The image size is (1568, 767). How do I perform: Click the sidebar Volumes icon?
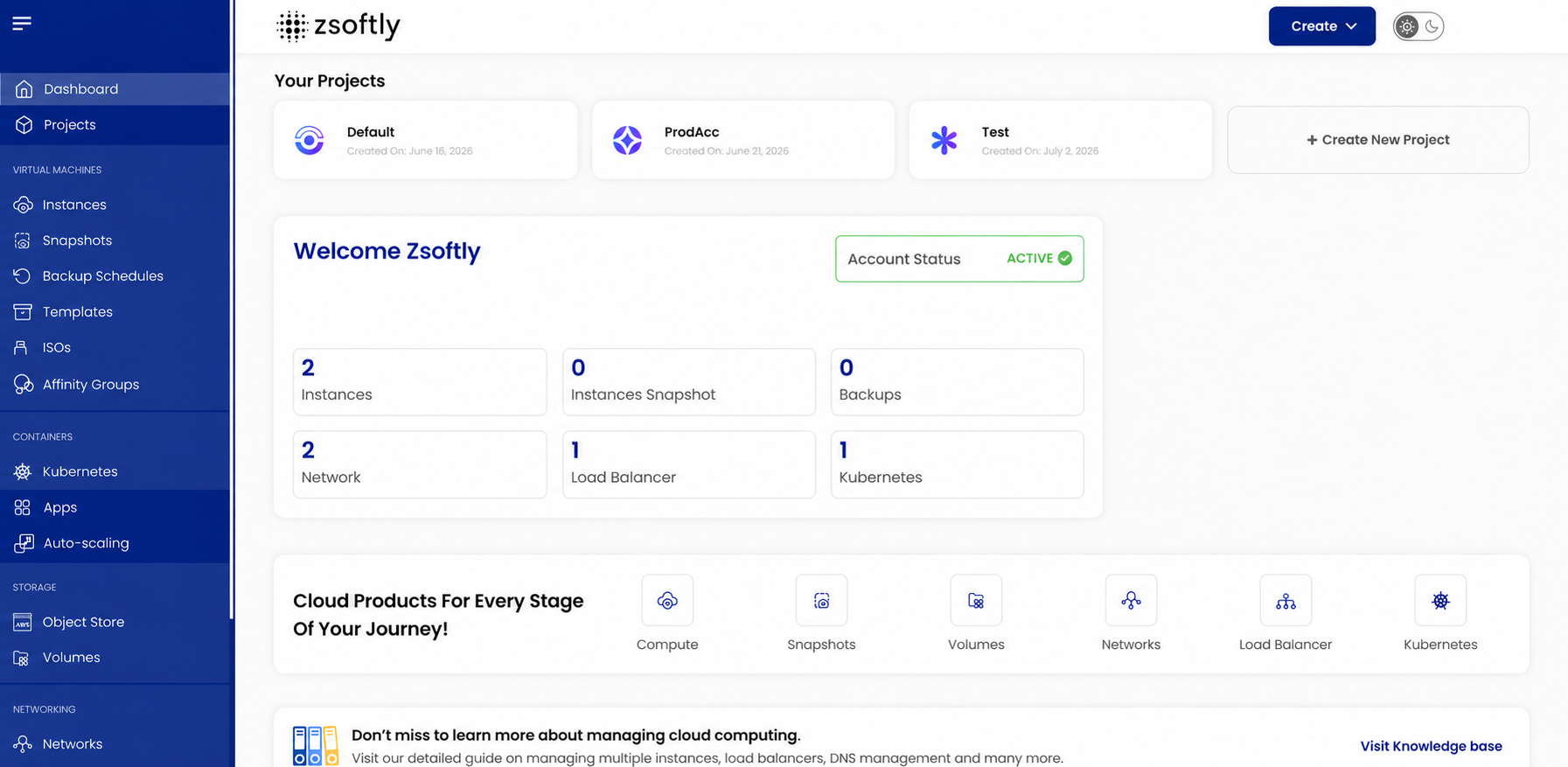click(x=22, y=658)
